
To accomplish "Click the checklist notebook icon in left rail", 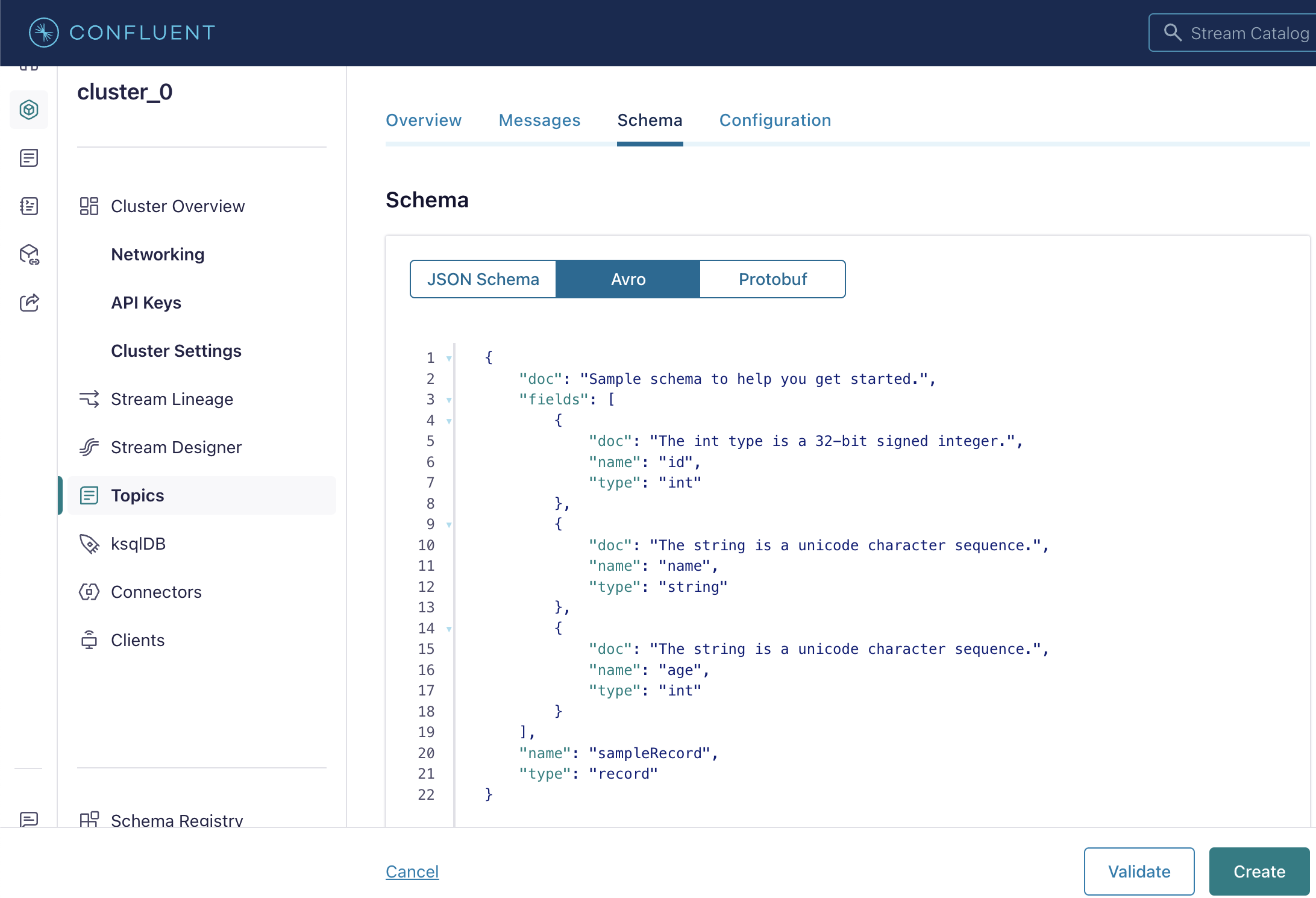I will tap(29, 206).
